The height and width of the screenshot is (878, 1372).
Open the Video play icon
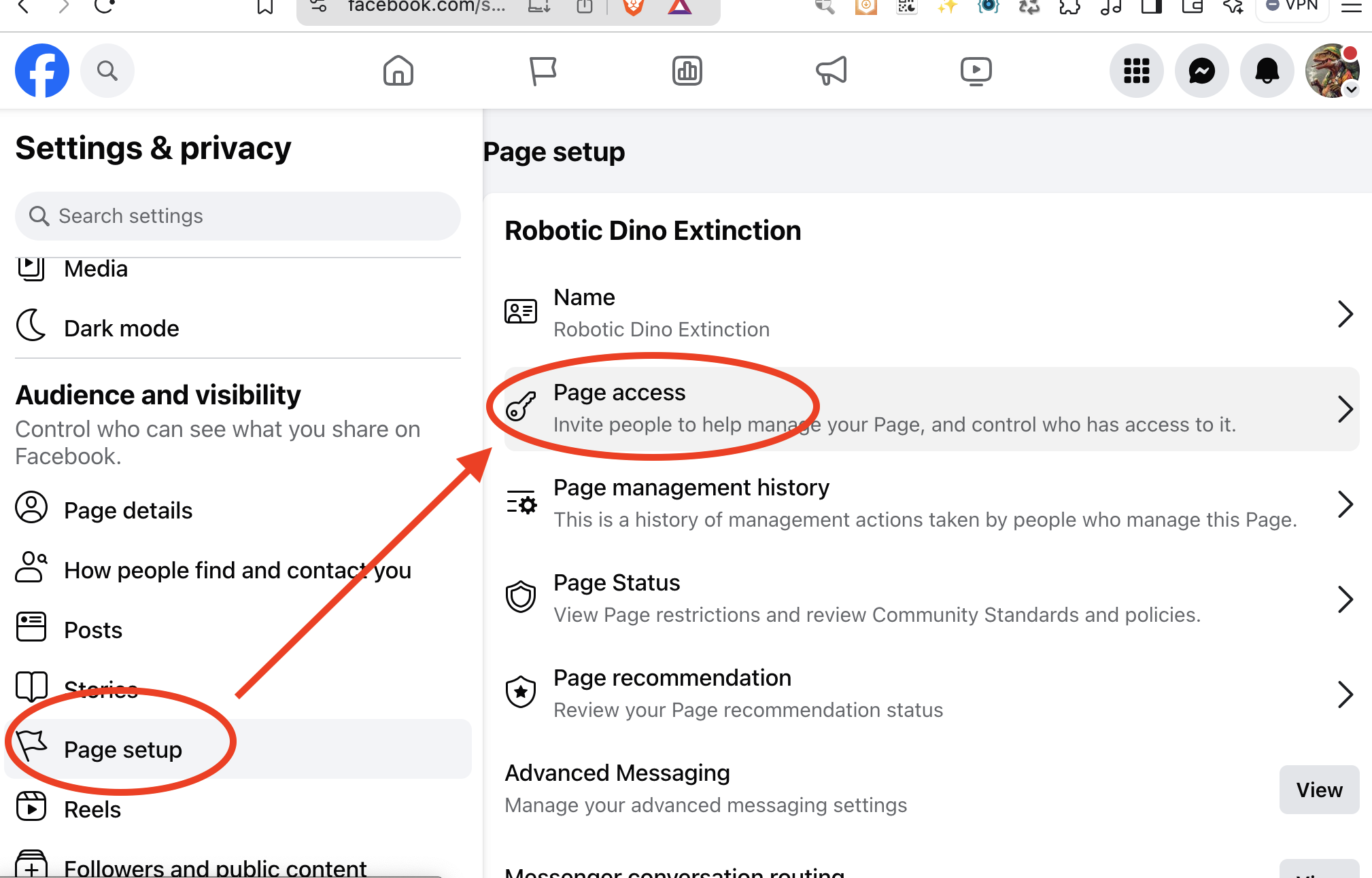point(976,71)
